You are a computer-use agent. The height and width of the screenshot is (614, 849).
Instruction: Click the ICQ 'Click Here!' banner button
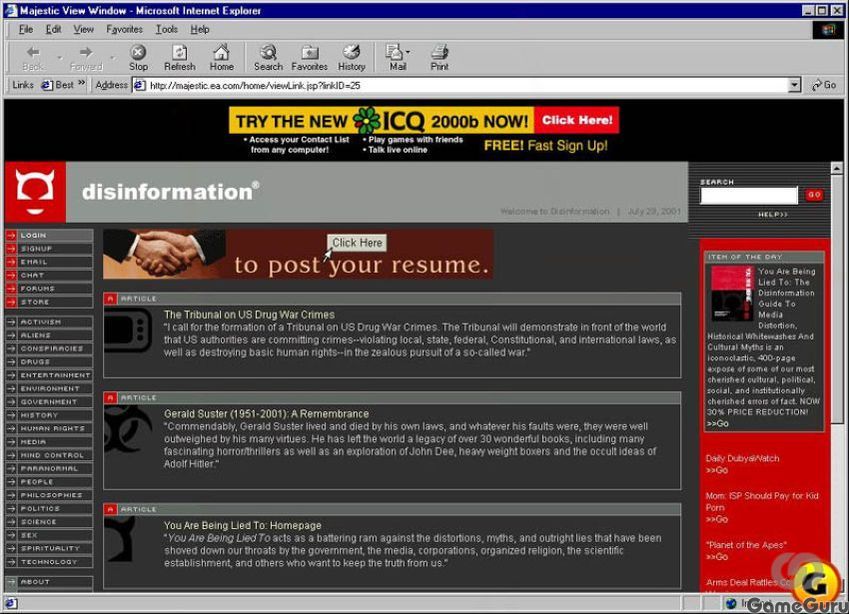pos(577,120)
